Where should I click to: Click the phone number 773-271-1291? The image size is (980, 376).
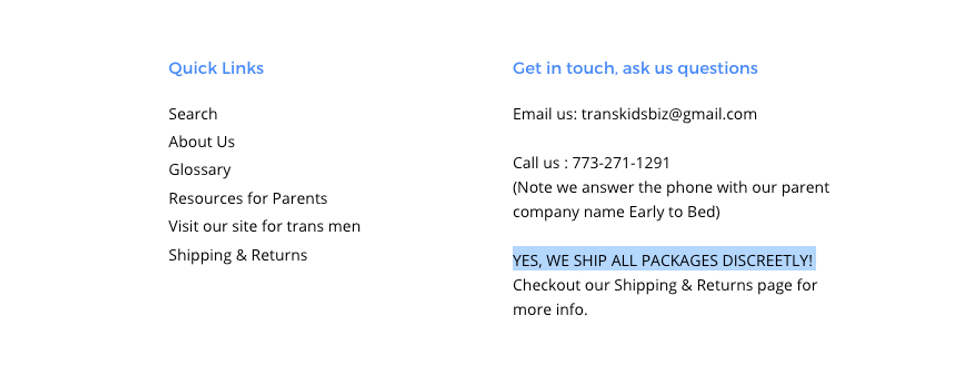click(x=621, y=163)
